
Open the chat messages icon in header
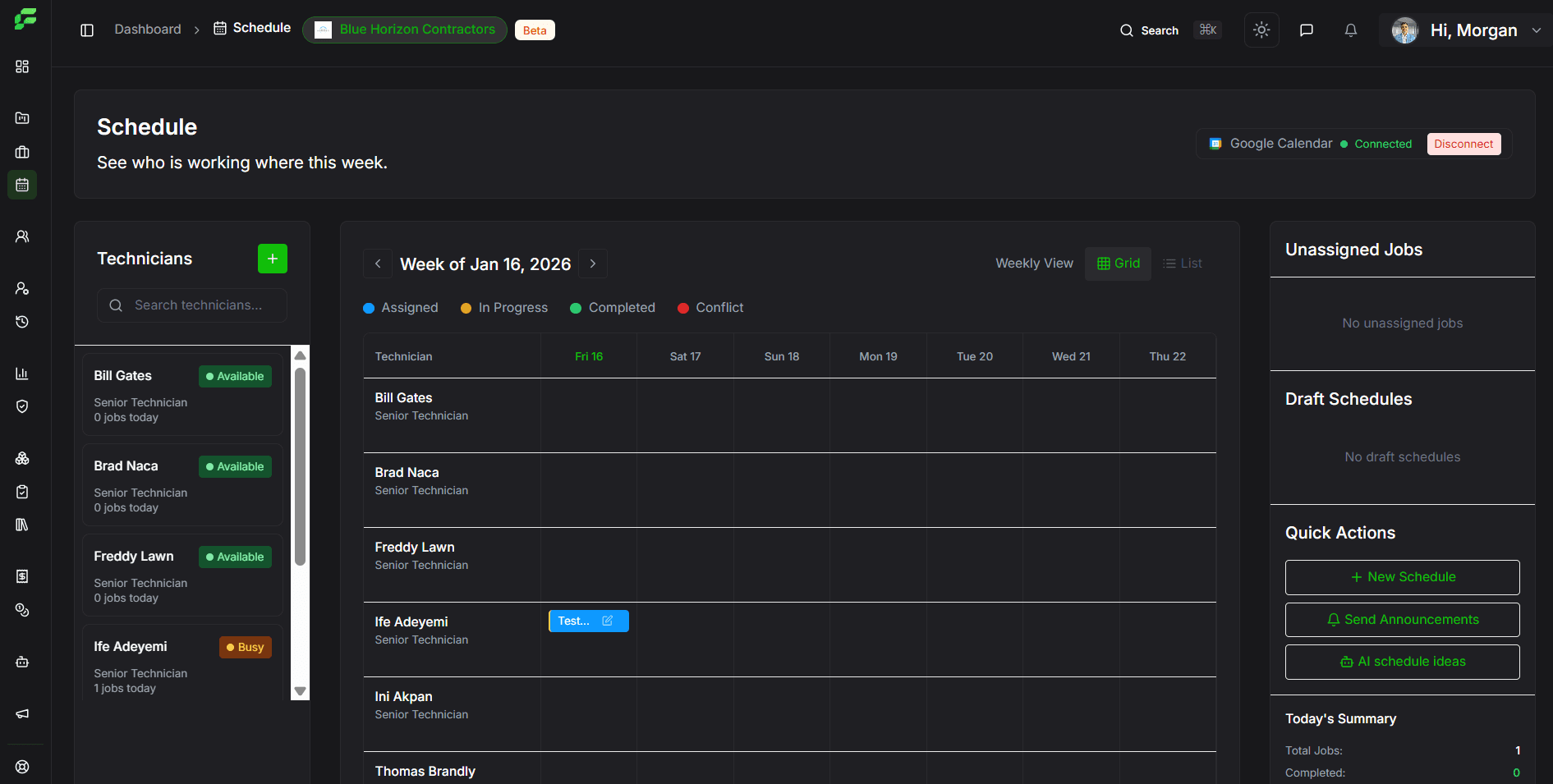pyautogui.click(x=1307, y=30)
